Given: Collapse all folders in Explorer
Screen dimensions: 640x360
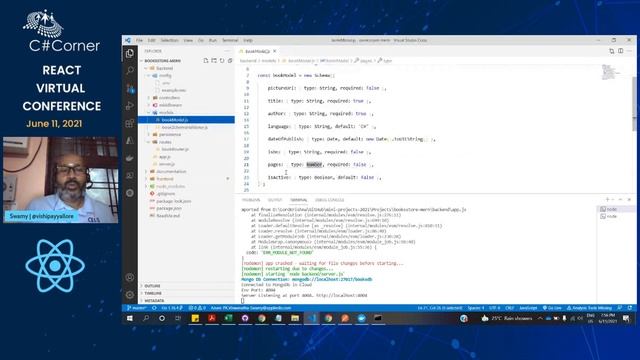Looking at the screenshot, I should [x=230, y=61].
